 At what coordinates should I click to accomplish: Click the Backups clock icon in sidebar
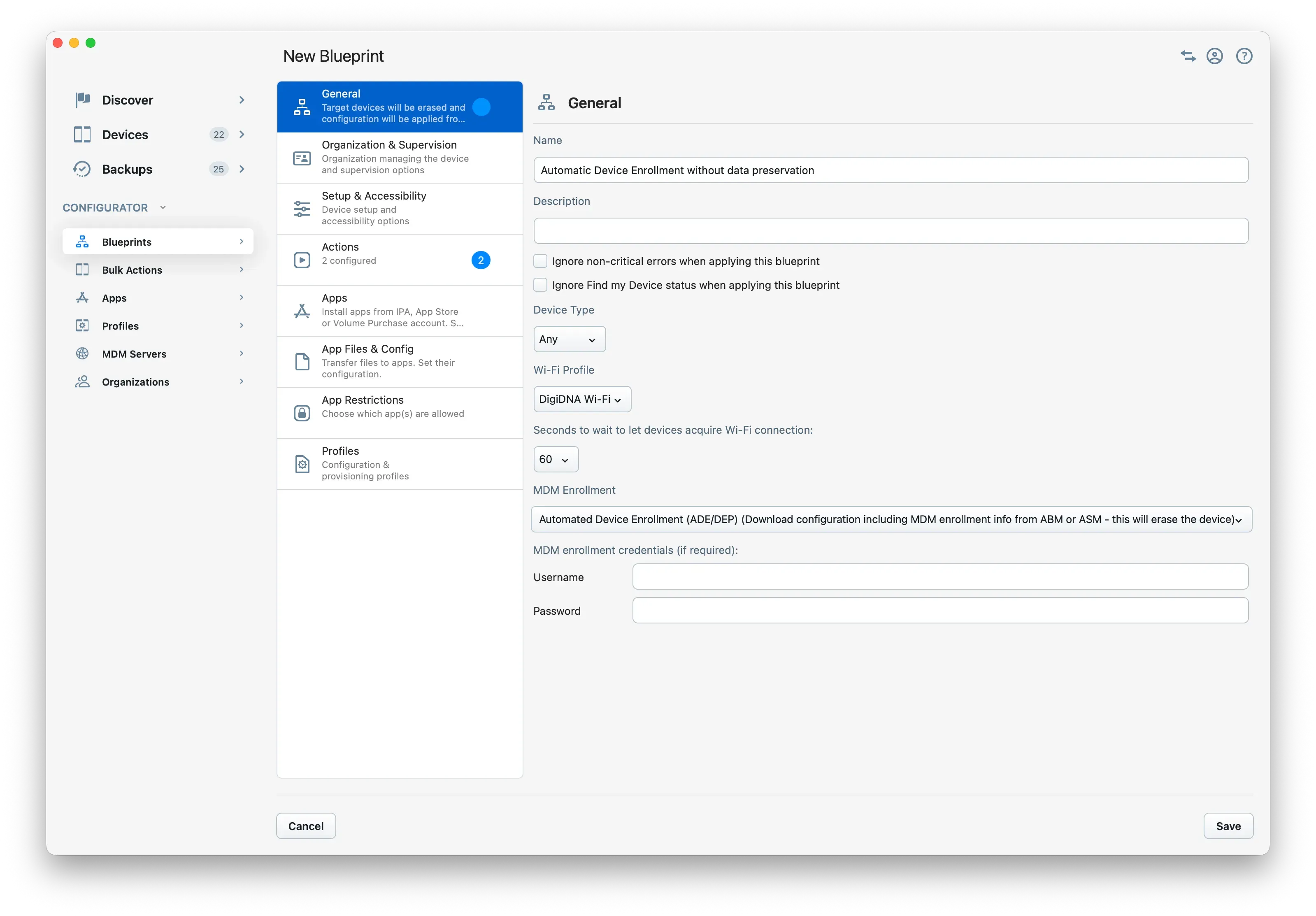pyautogui.click(x=82, y=169)
